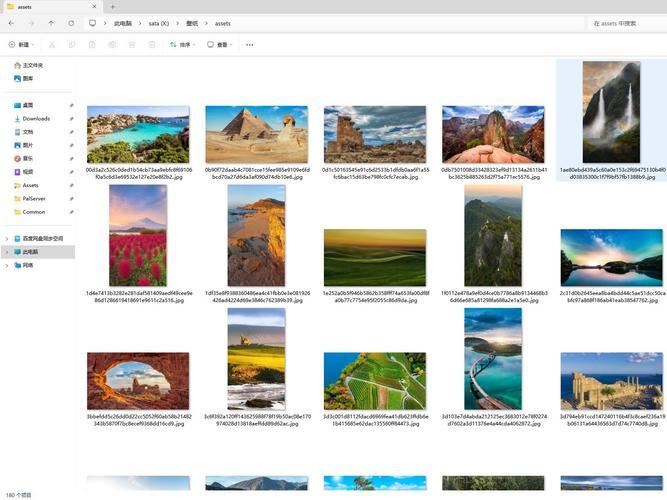Expand the 百度网盘同步空间 tree node
667x500 pixels.
click(x=7, y=239)
